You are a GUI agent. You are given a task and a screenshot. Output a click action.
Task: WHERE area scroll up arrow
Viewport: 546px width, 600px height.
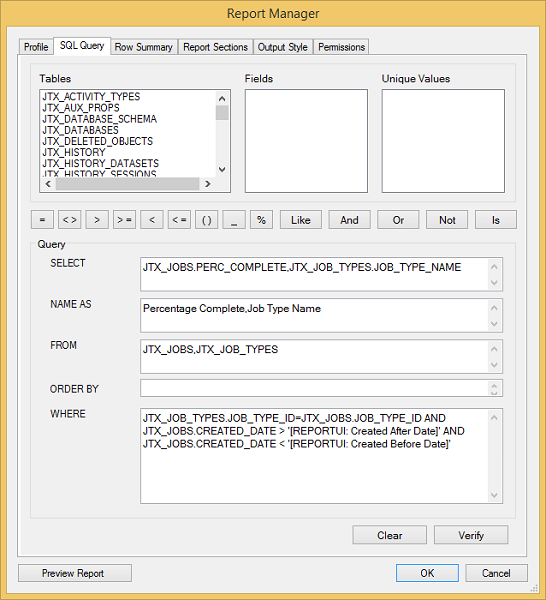tap(494, 417)
